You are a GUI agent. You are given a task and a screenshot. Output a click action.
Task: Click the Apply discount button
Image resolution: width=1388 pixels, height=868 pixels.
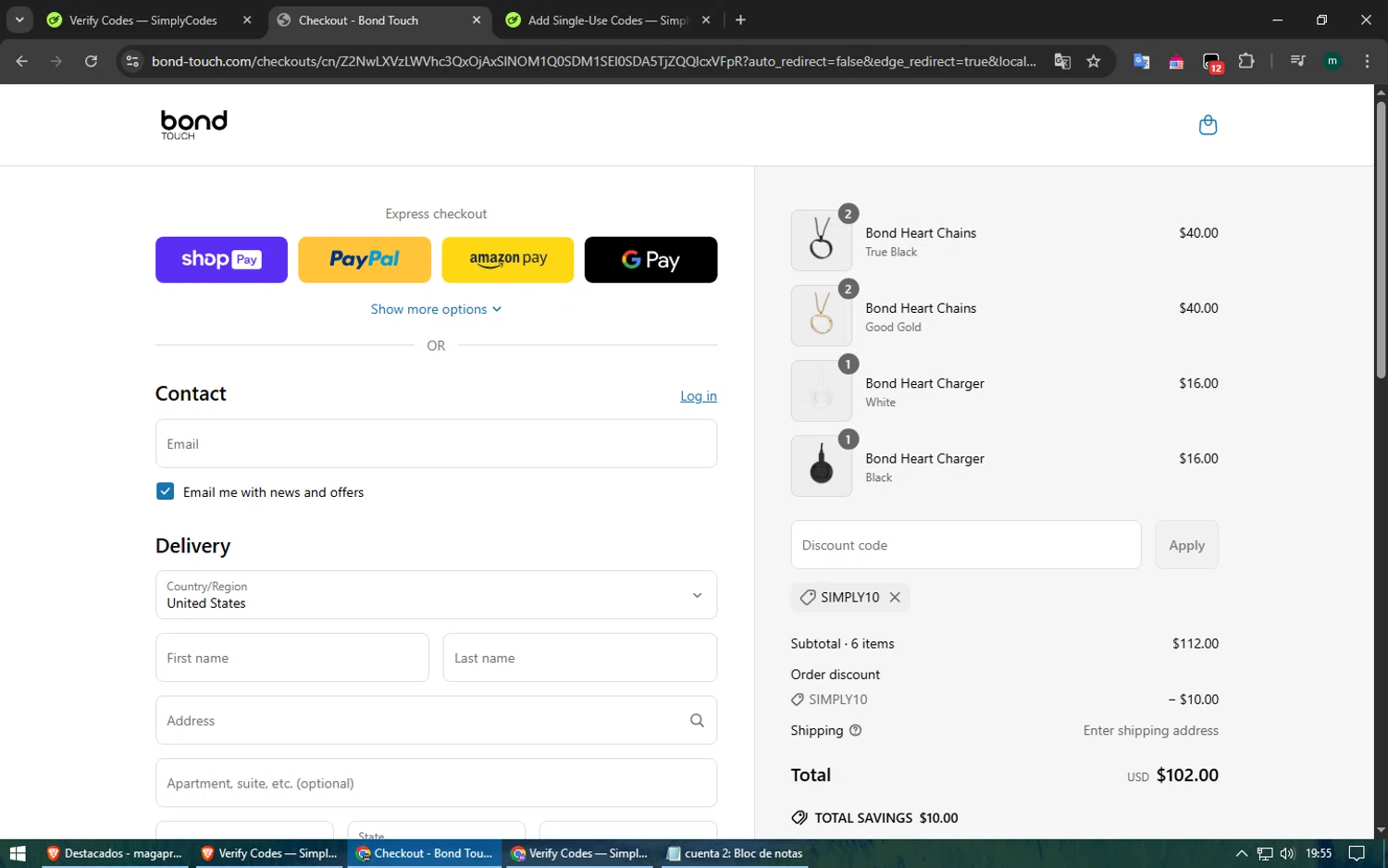1186,545
